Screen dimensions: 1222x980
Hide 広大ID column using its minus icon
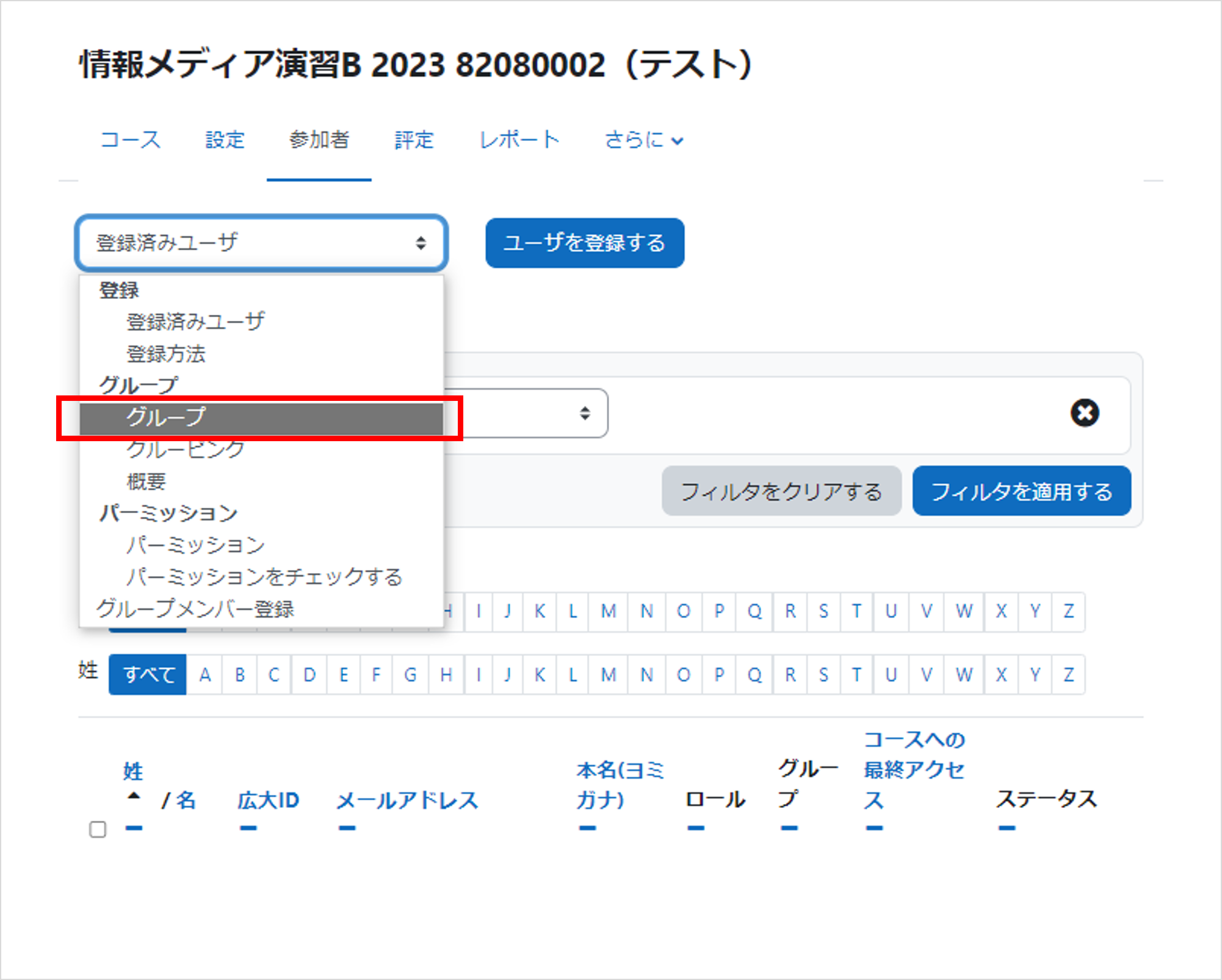click(x=248, y=828)
